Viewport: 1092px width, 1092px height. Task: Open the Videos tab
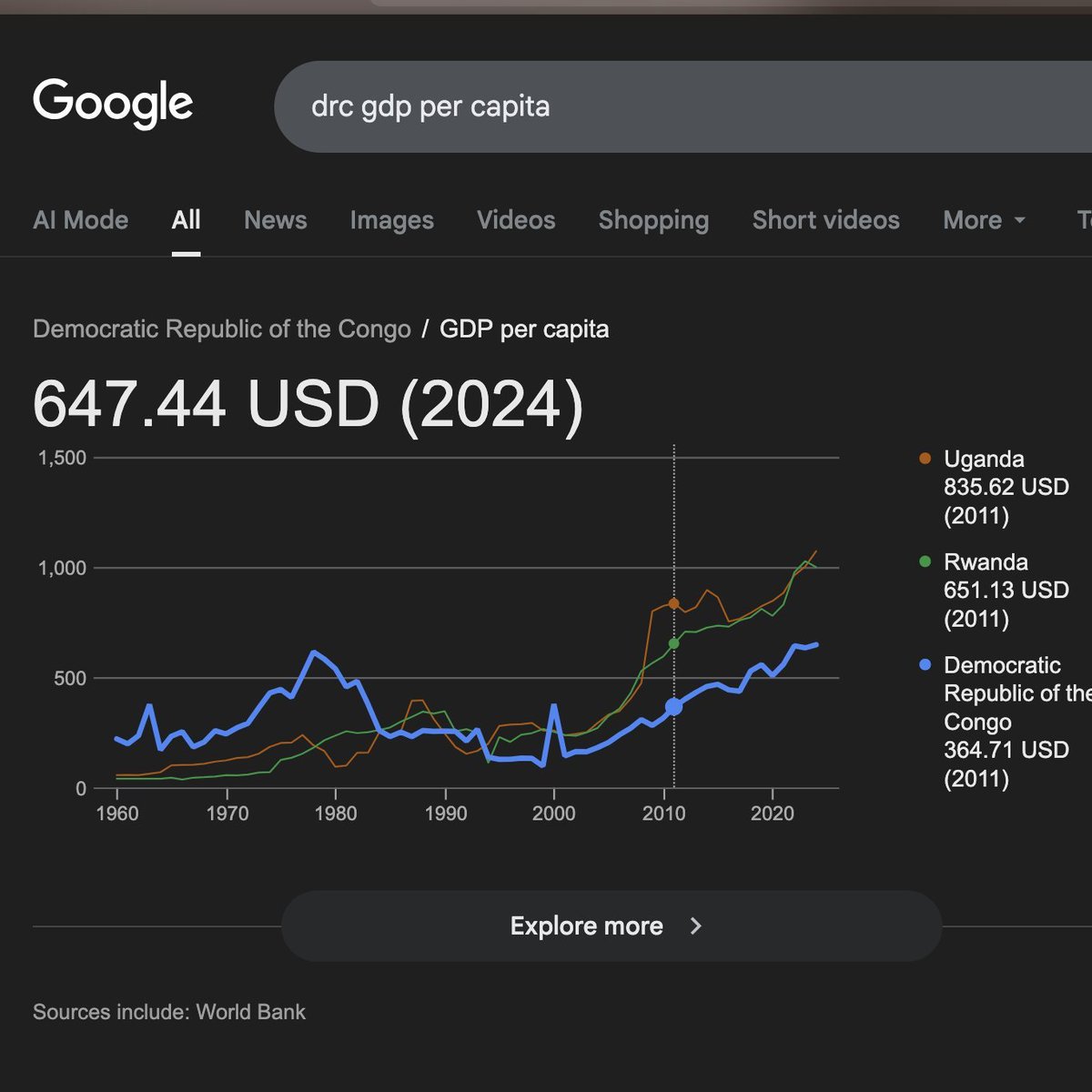pos(516,220)
